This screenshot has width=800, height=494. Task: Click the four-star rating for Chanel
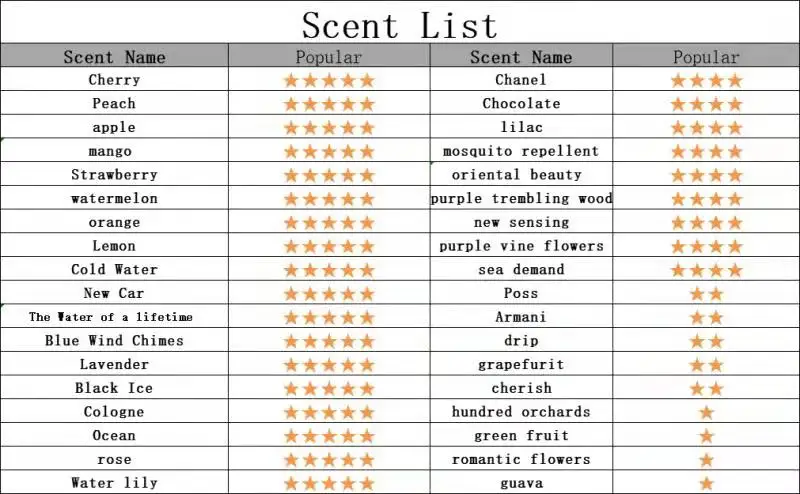[706, 80]
